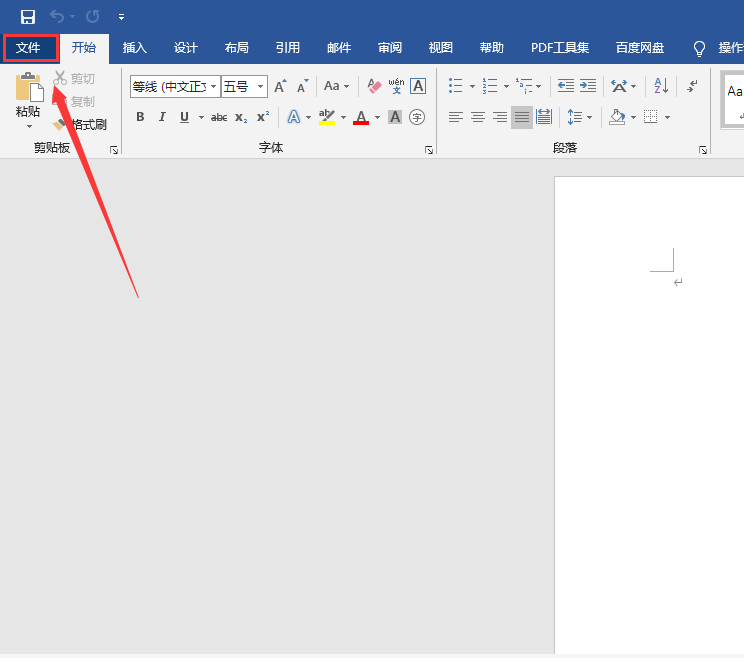Click the Decrease Indent icon
The image size is (744, 658).
point(566,87)
